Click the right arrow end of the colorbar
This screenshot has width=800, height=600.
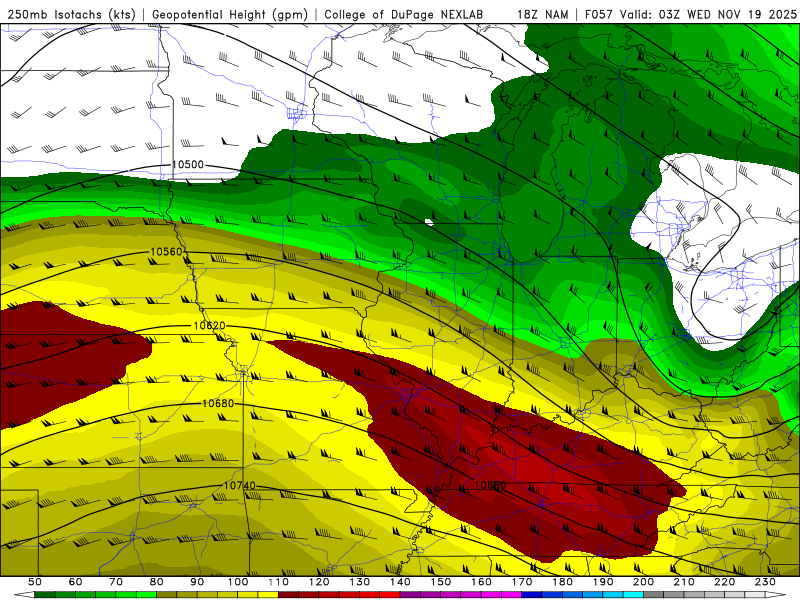776,594
